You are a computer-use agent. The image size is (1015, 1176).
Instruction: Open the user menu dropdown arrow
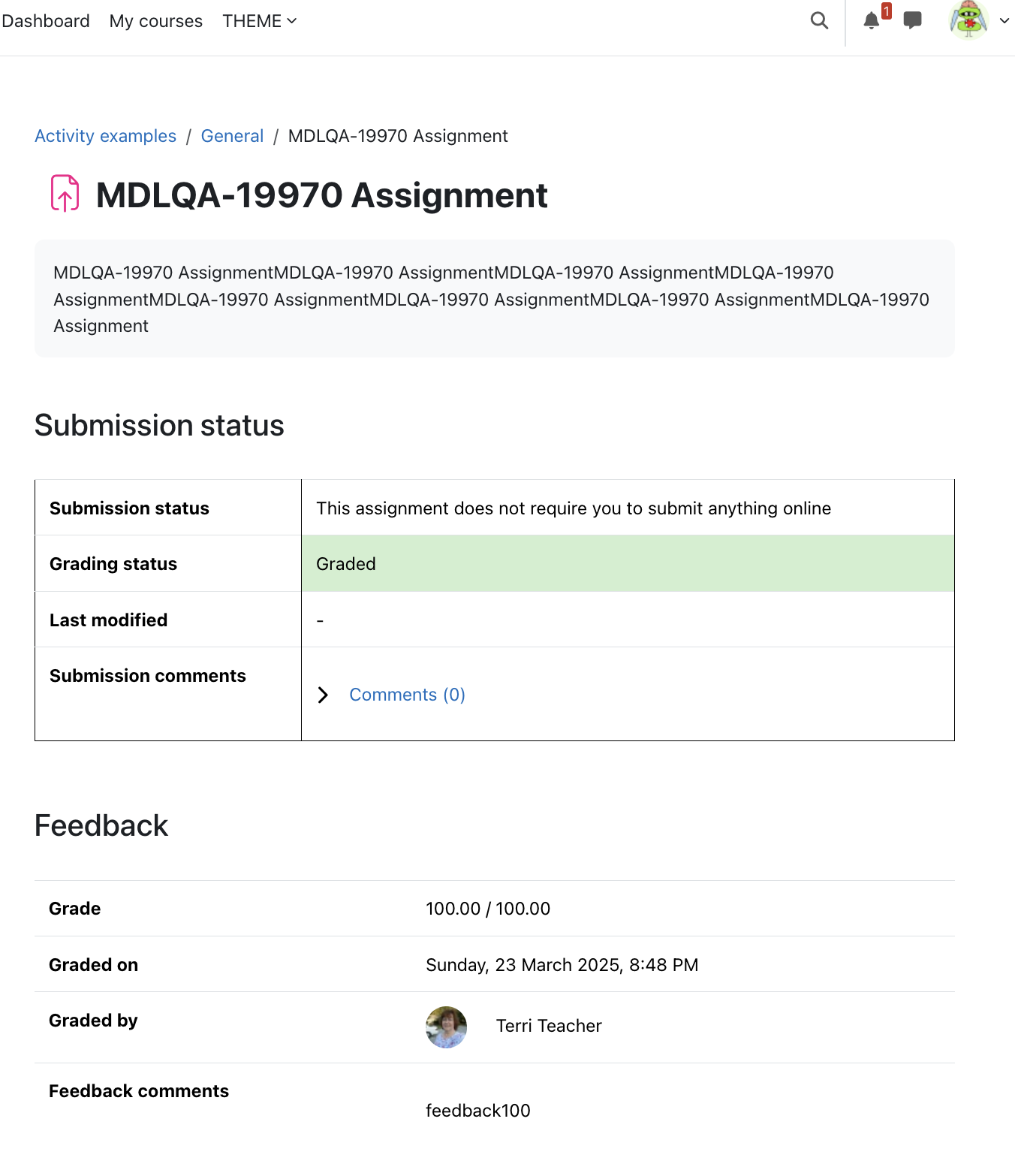click(x=1004, y=21)
